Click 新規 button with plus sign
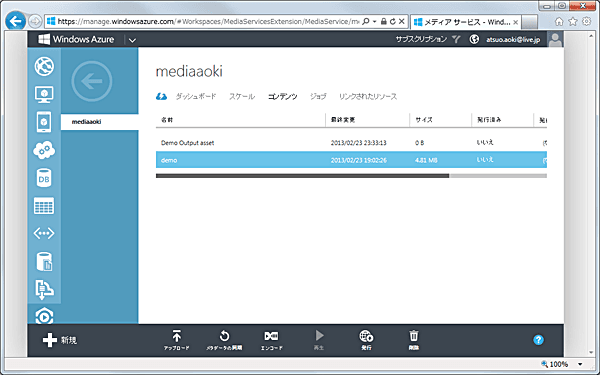The width and height of the screenshot is (600, 375). point(60,340)
